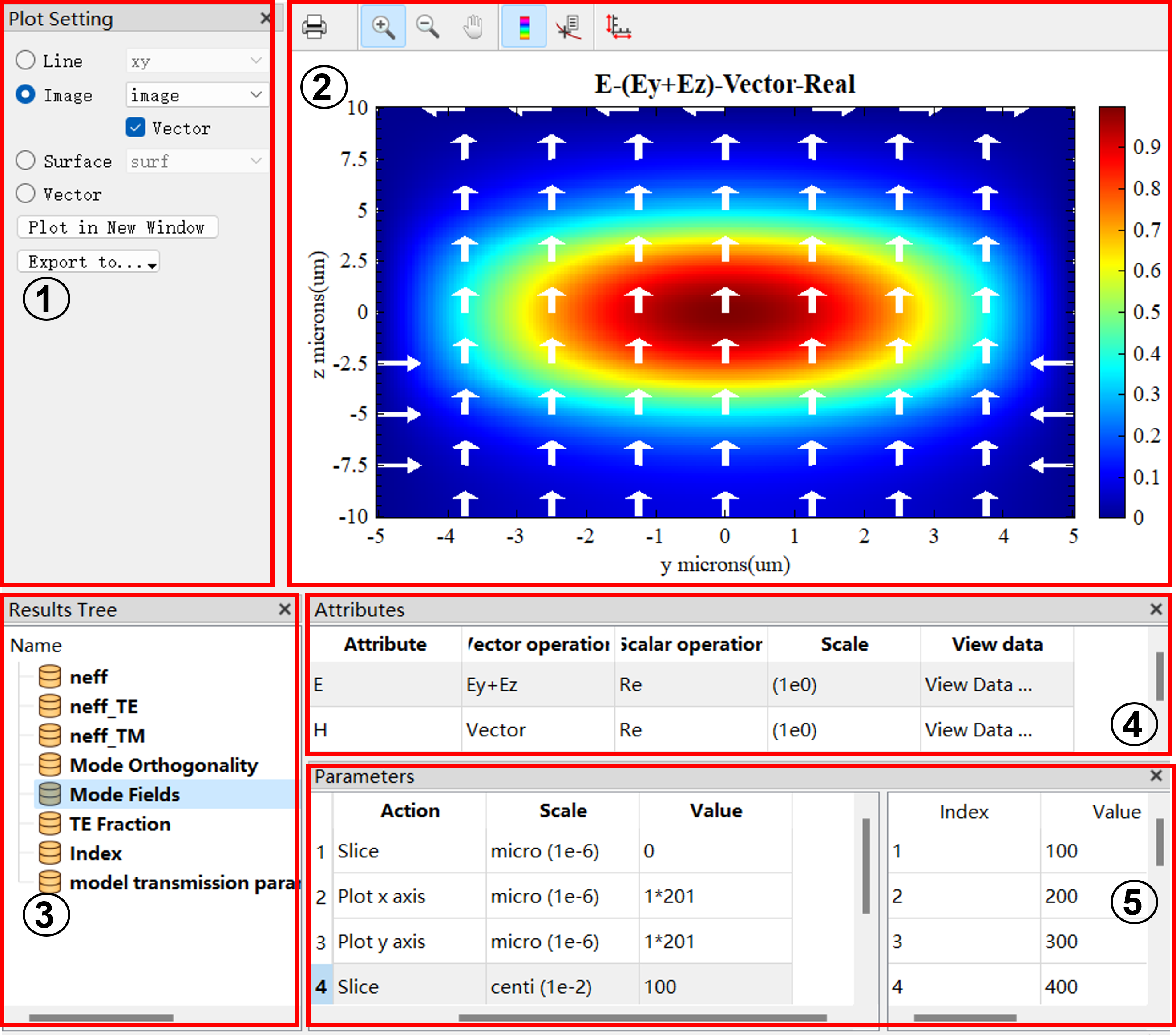Image resolution: width=1176 pixels, height=1035 pixels.
Task: Select the neff result icon
Action: 49,676
